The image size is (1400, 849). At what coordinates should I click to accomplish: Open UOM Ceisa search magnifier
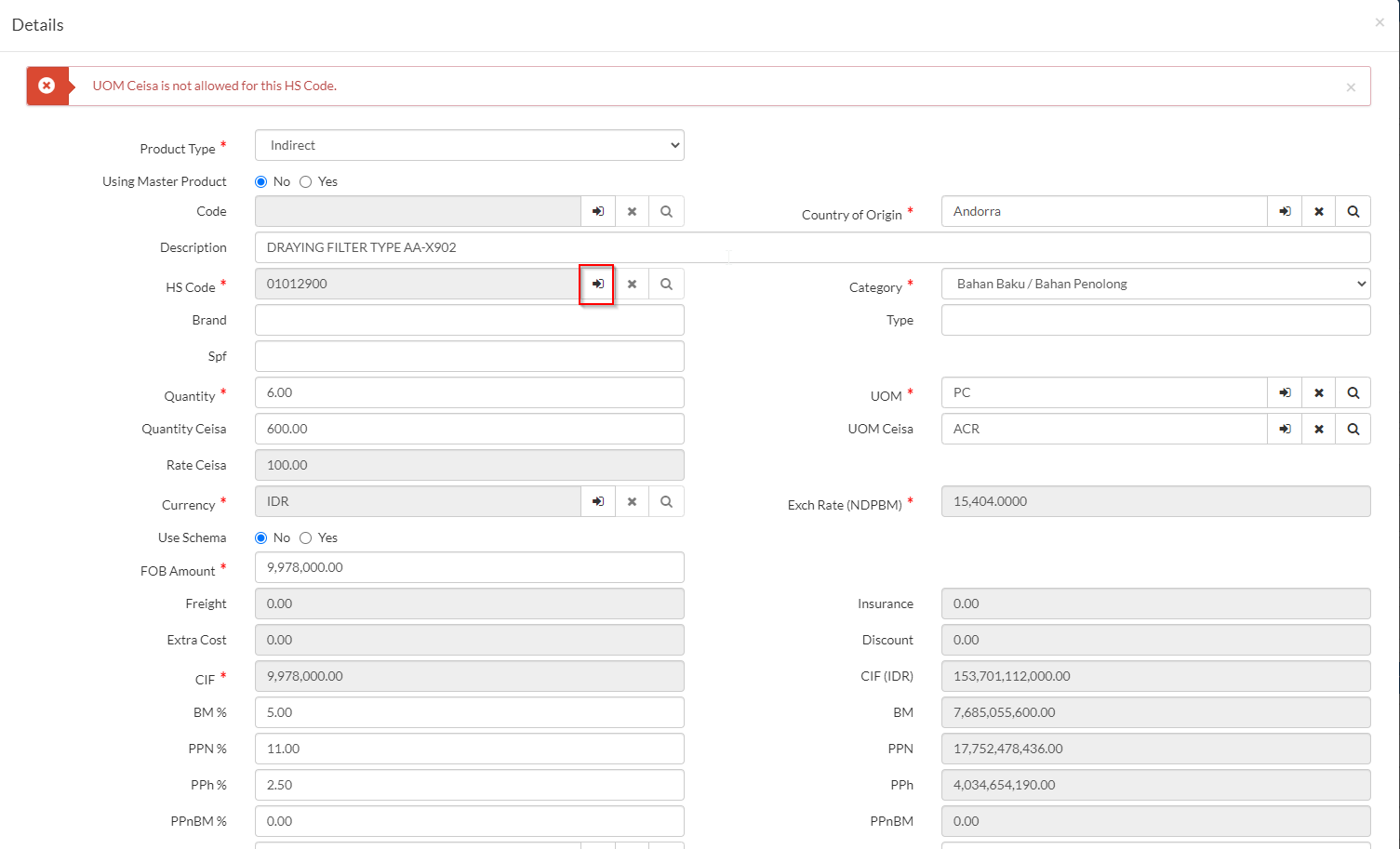click(1353, 430)
